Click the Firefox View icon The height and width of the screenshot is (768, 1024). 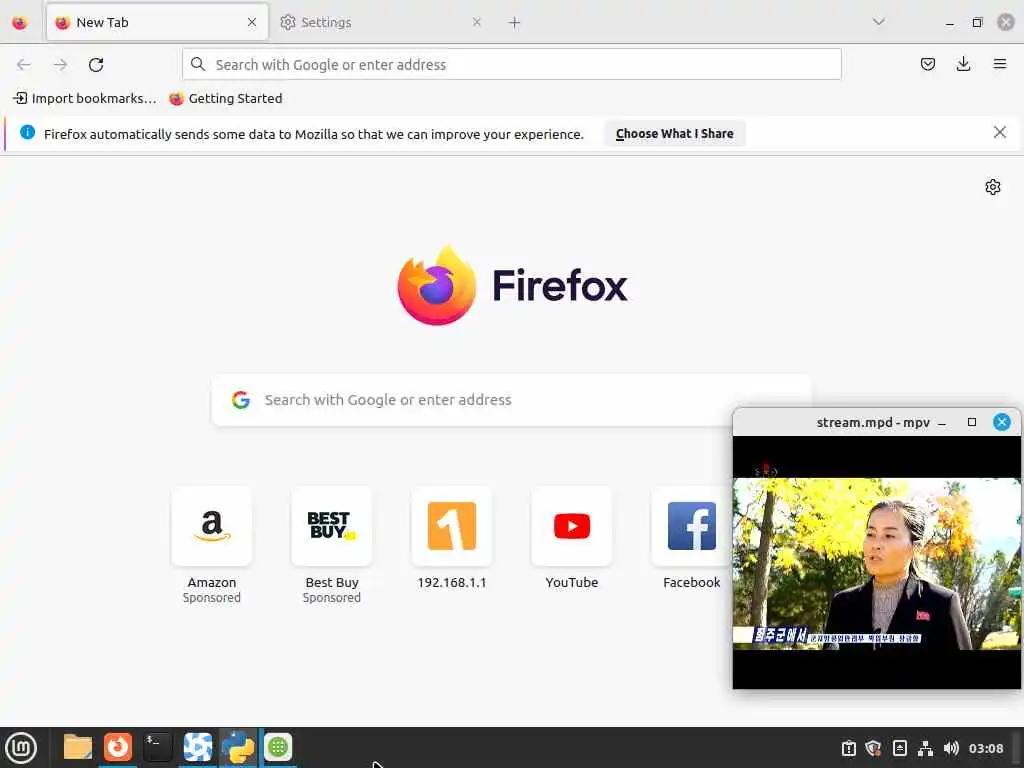click(x=20, y=23)
